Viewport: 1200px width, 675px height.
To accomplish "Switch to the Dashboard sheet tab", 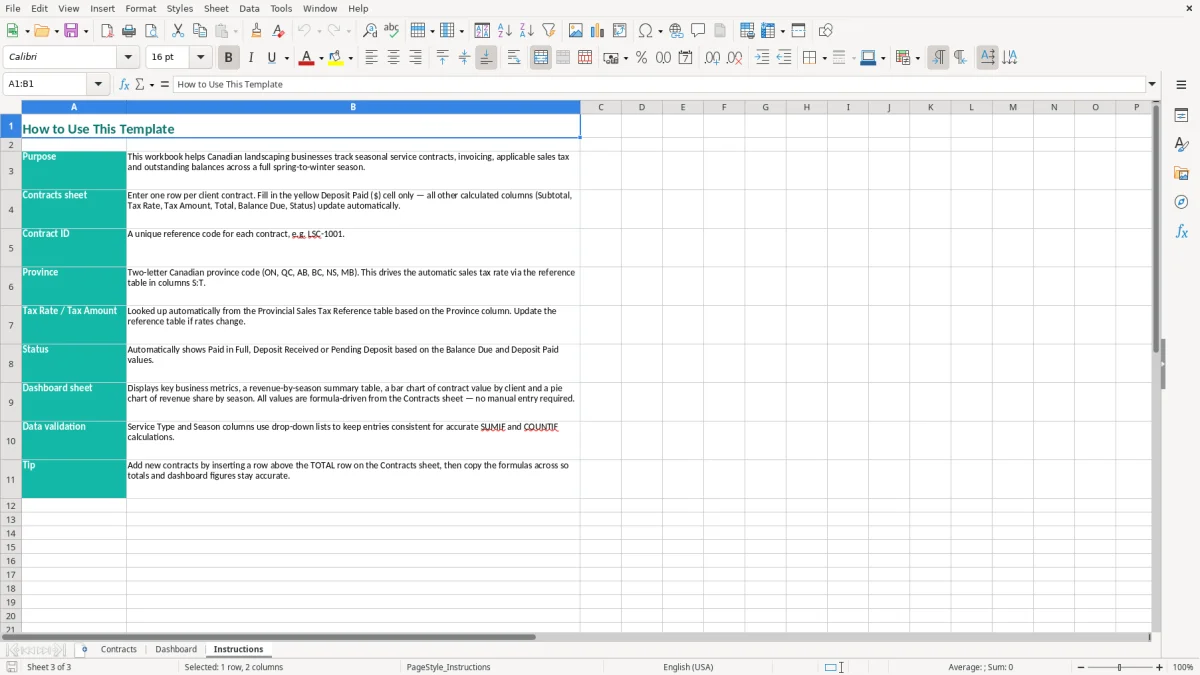I will (x=176, y=649).
